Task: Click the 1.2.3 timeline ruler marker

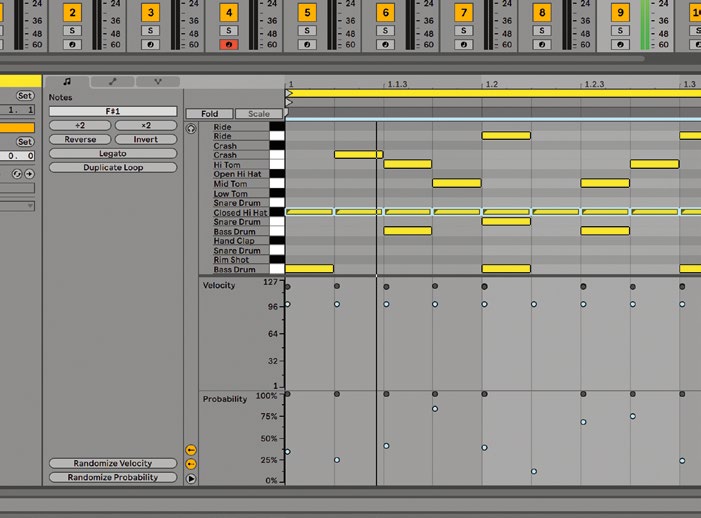Action: (594, 84)
